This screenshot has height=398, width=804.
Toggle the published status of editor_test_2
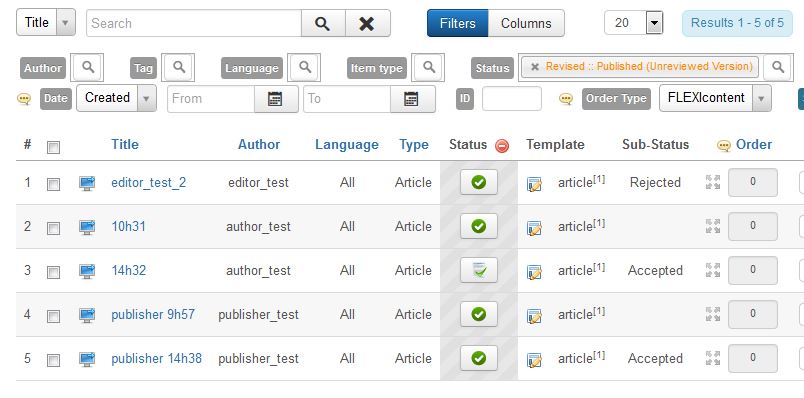[478, 182]
